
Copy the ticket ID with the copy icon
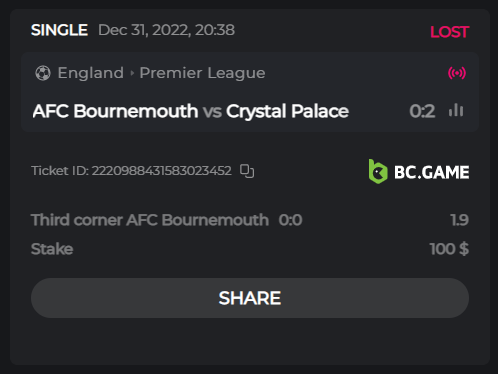(247, 171)
